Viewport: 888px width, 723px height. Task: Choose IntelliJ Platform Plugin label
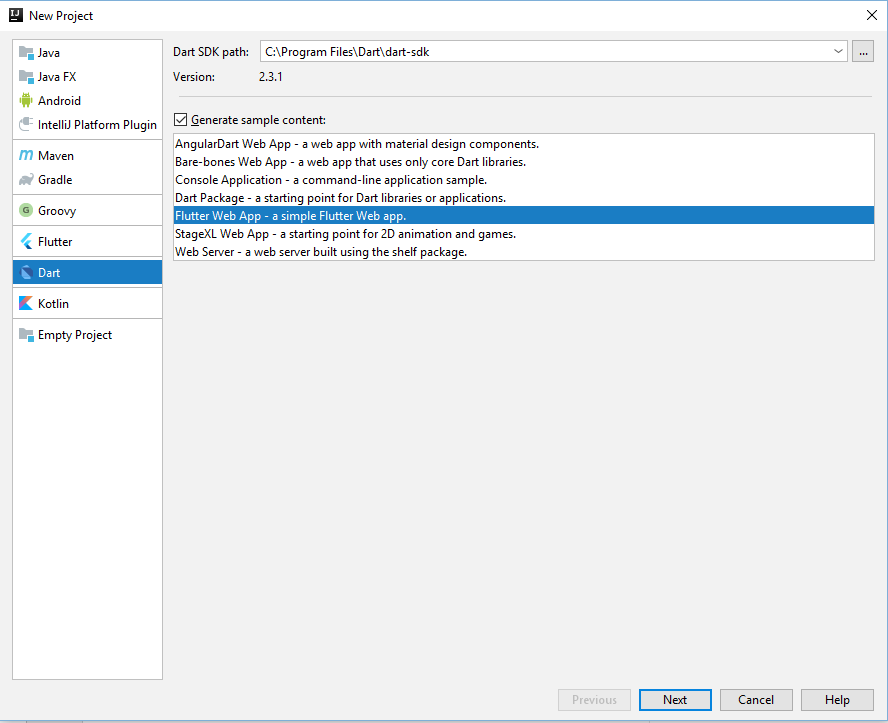(97, 125)
